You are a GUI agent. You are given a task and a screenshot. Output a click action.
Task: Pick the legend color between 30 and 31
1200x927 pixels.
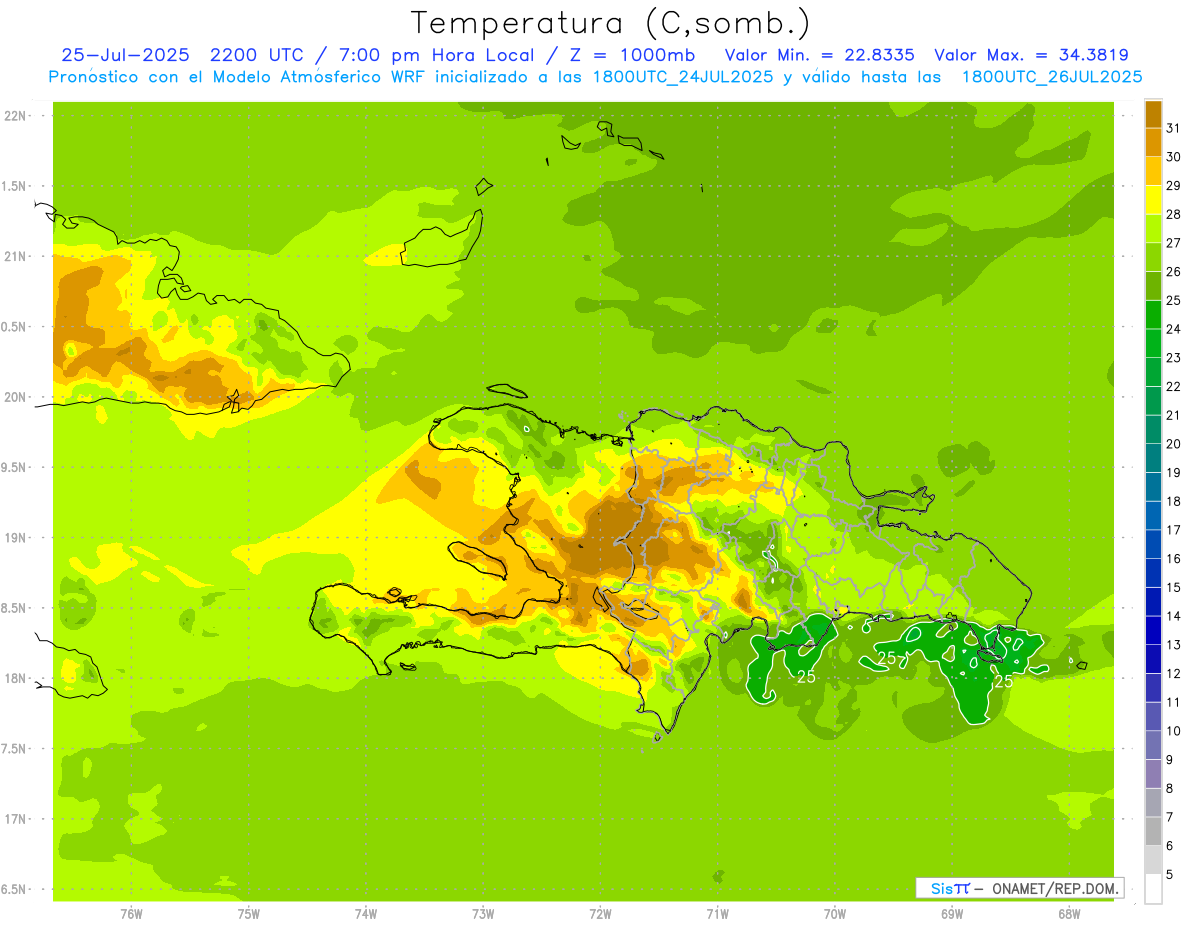(x=1153, y=142)
